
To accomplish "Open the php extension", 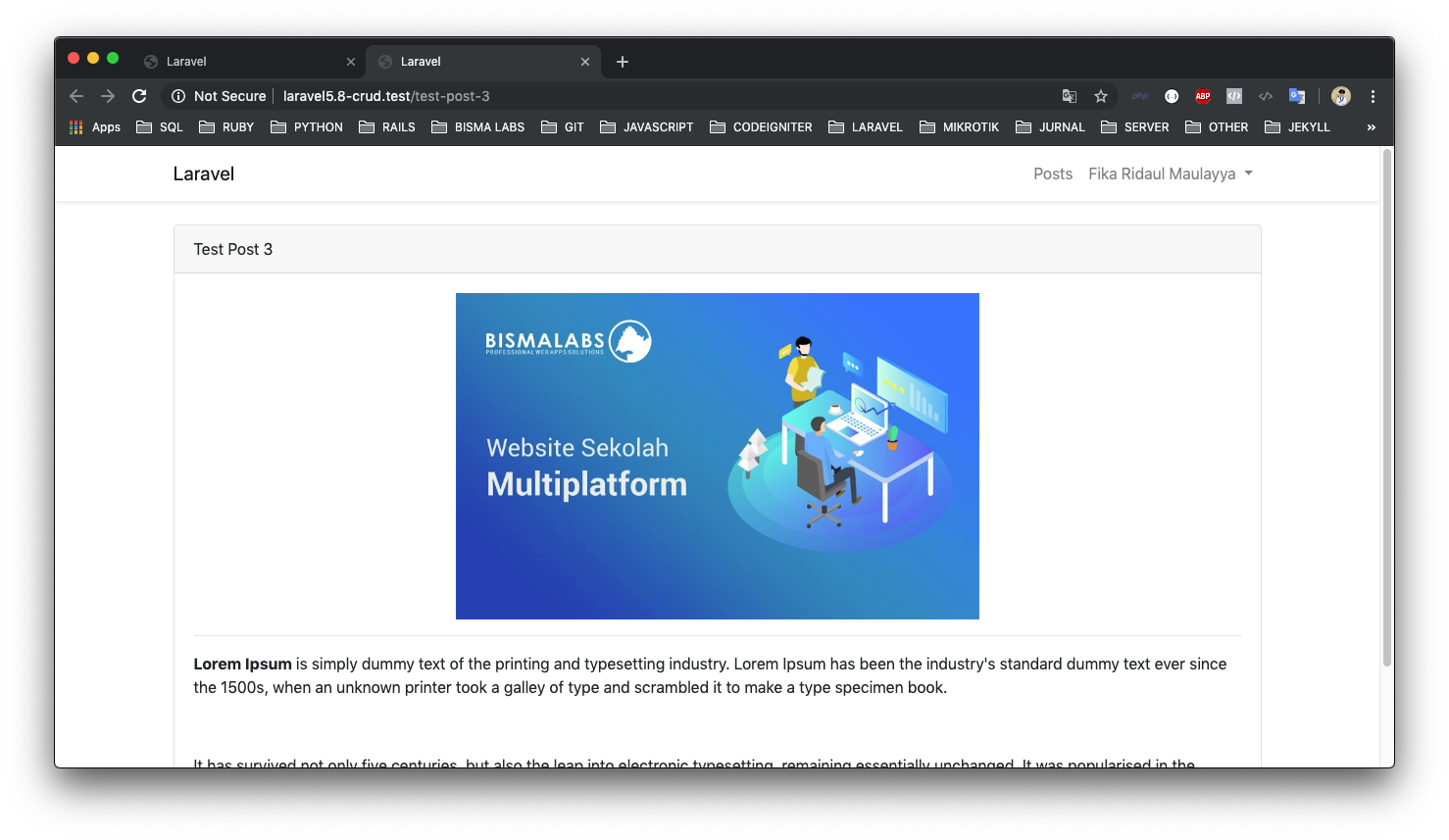I will (x=1140, y=96).
